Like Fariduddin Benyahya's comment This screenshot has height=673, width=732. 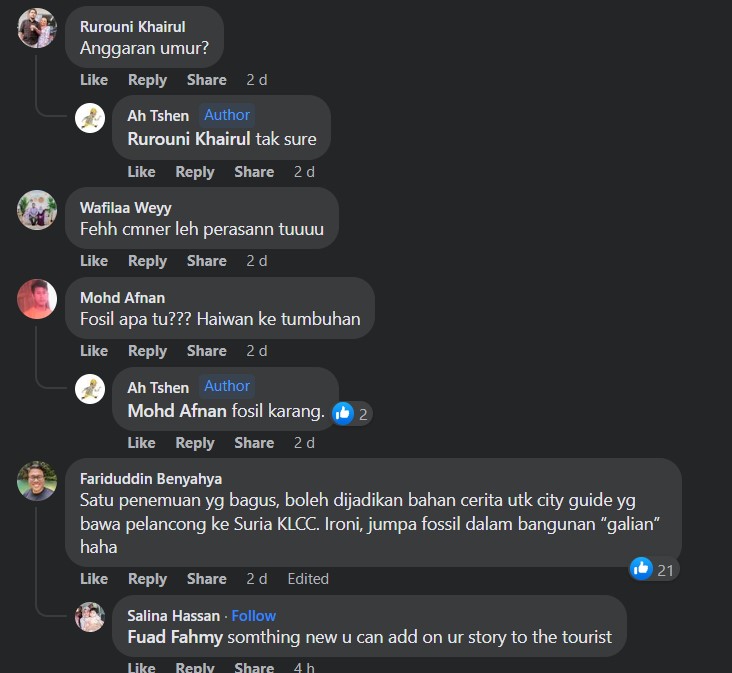click(x=94, y=579)
